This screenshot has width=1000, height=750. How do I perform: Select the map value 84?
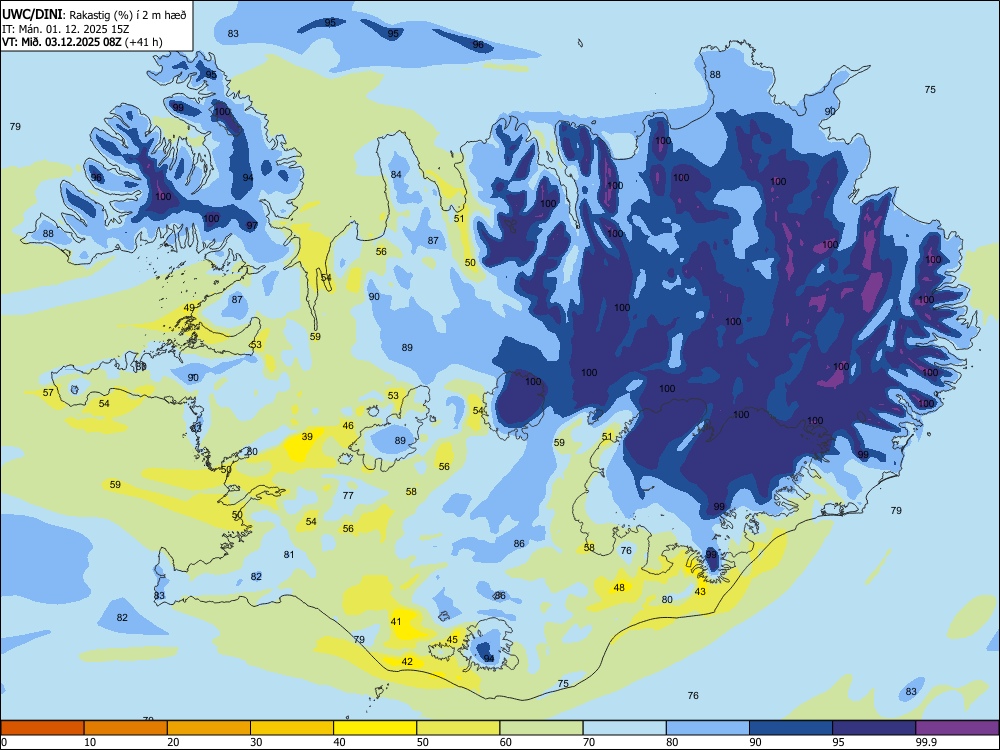pos(396,174)
